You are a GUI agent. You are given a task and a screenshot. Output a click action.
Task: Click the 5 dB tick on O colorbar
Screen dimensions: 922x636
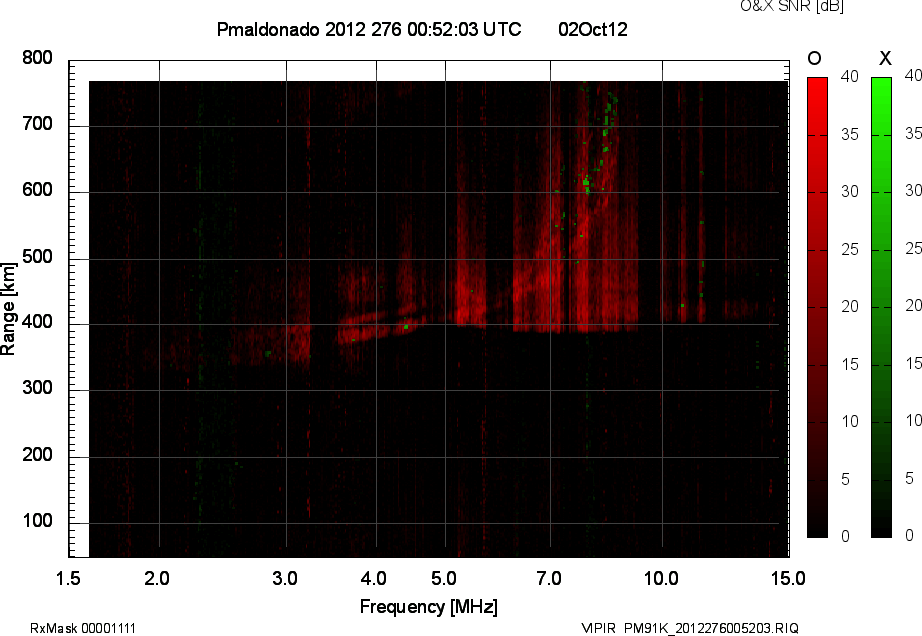[846, 480]
